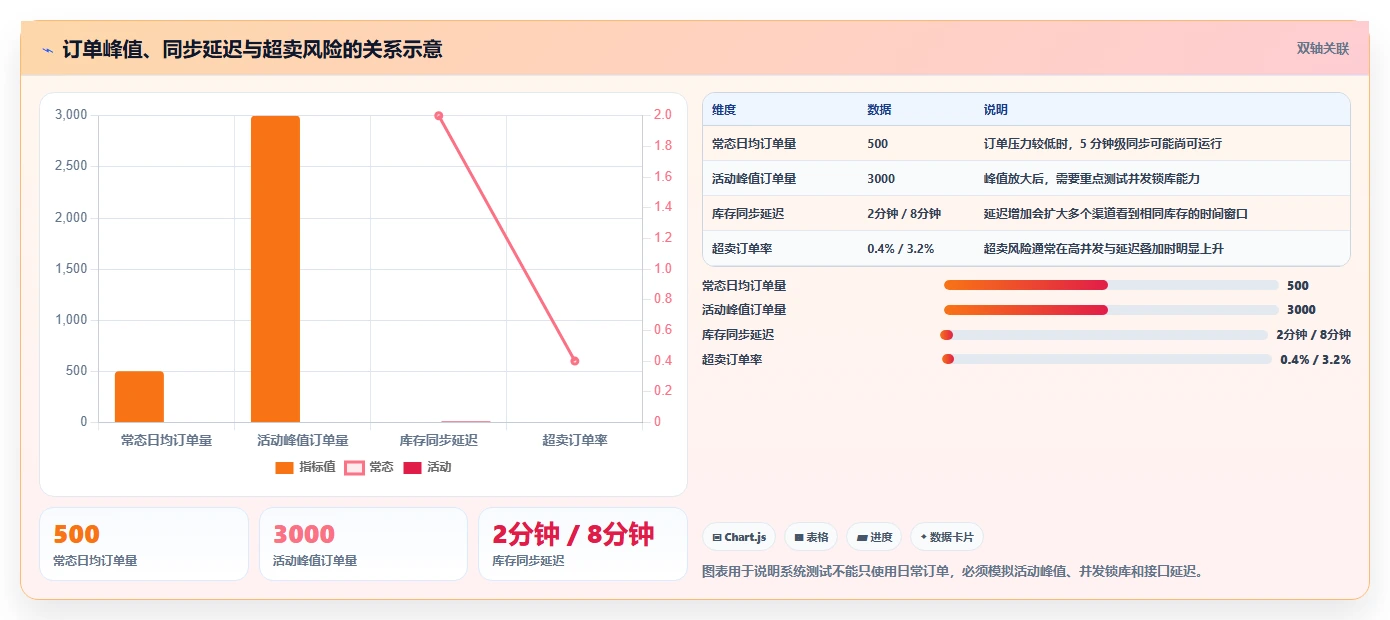Screen dimensions: 1390x620
Task: Toggle the 指标值 legend swatch
Action: [284, 467]
